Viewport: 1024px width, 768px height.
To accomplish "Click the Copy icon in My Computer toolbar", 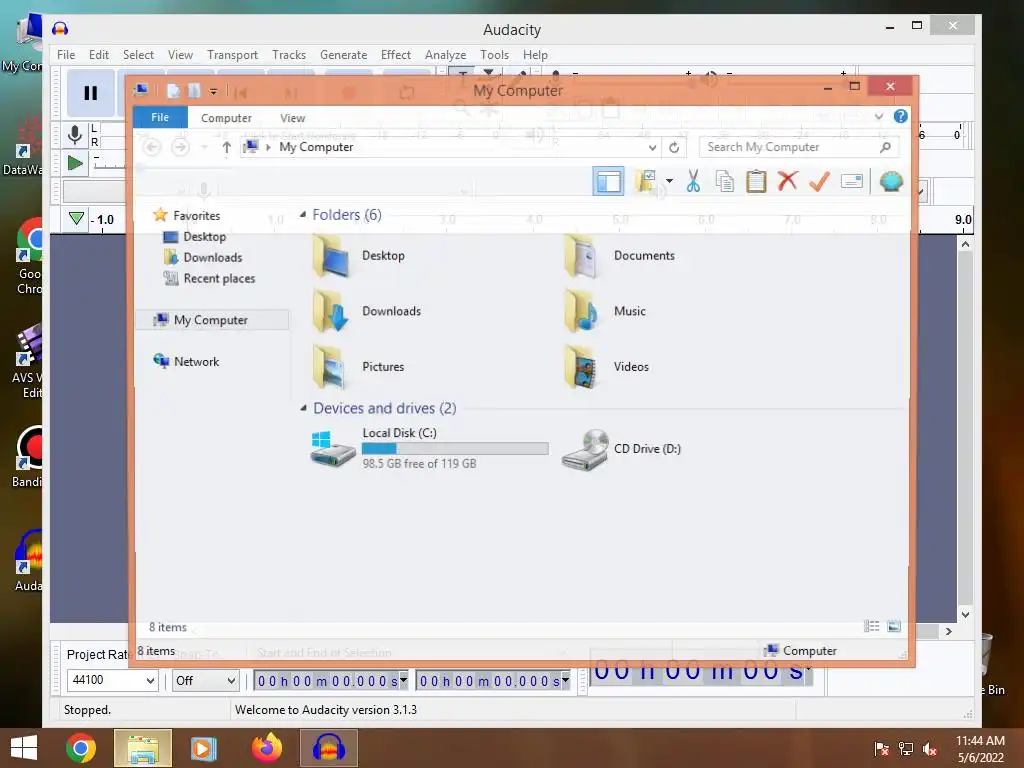I will pyautogui.click(x=724, y=181).
